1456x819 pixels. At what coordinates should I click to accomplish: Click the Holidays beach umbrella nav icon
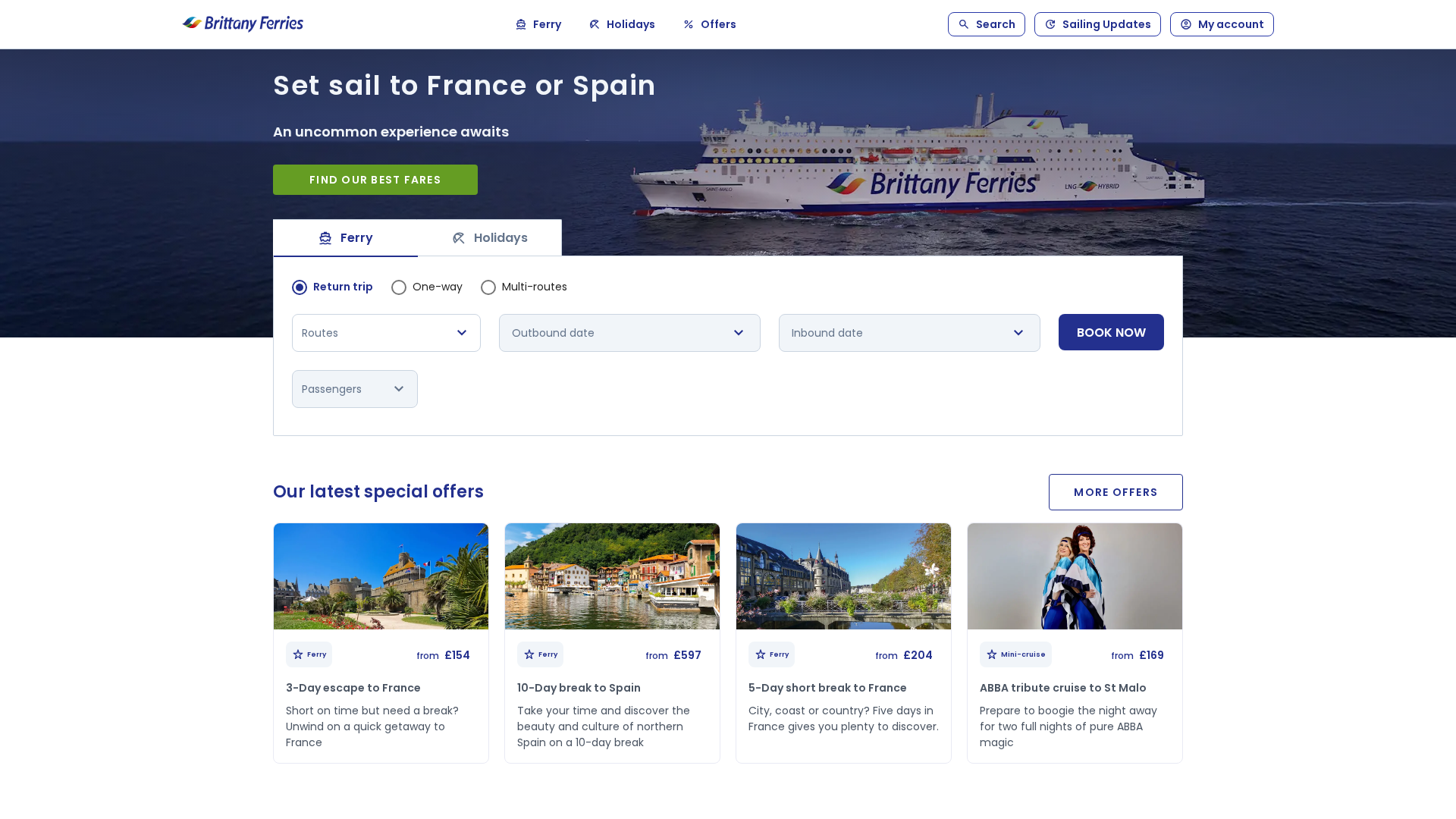click(595, 24)
